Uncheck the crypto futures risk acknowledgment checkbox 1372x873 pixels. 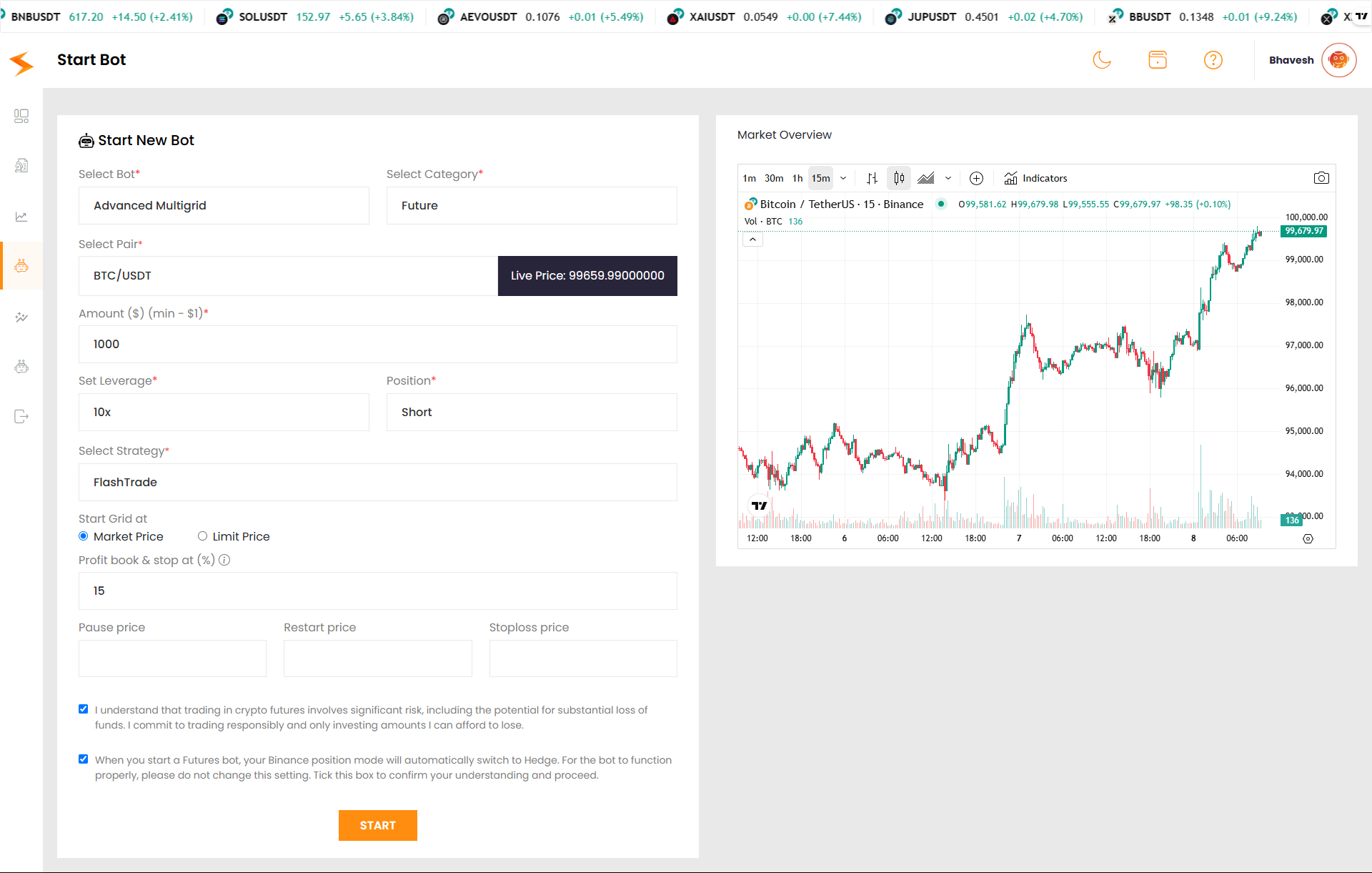coord(84,709)
